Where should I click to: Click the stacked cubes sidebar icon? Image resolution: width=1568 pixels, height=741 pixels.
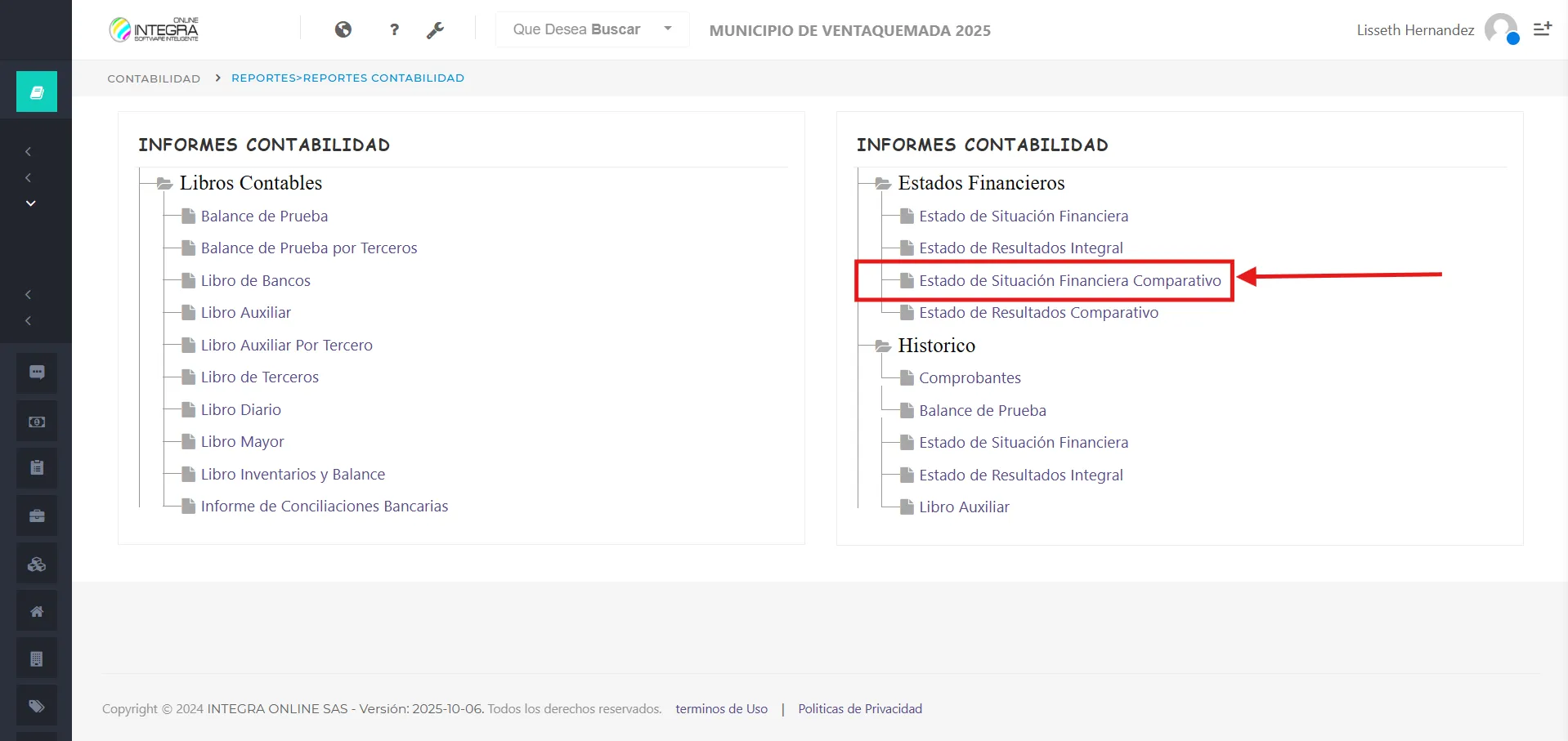37,564
